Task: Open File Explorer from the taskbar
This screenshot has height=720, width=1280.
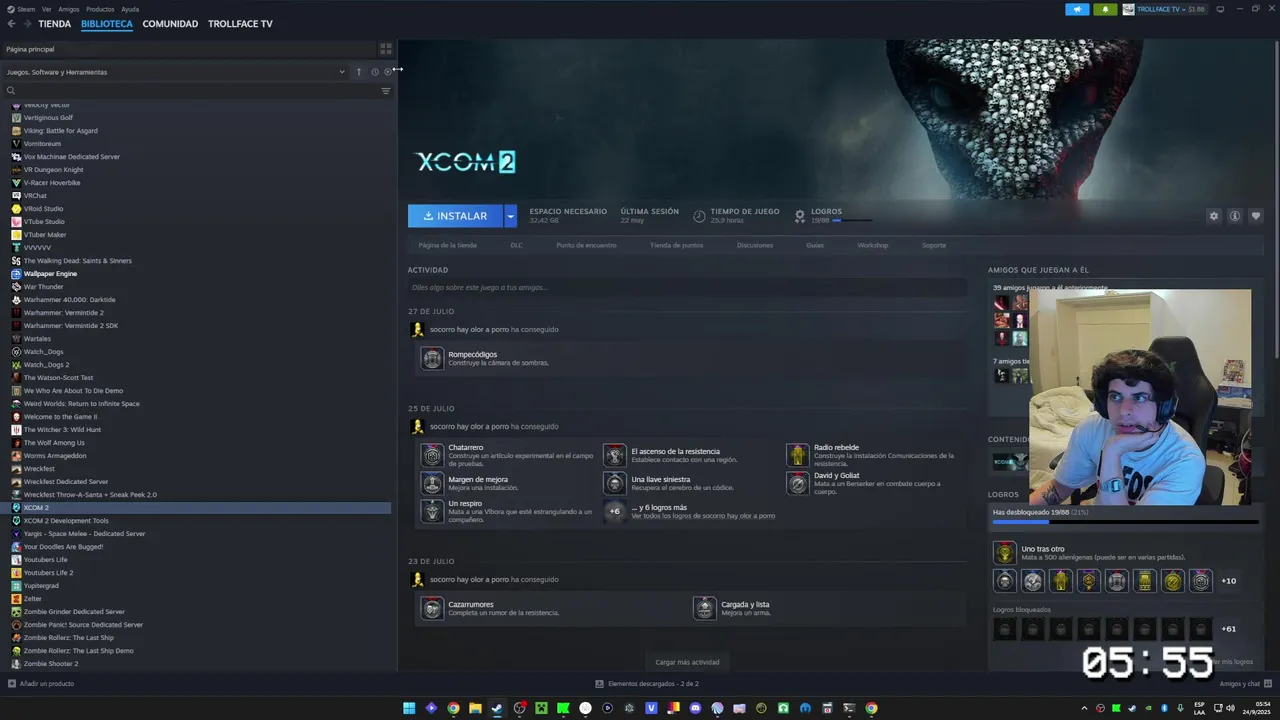Action: pyautogui.click(x=475, y=708)
